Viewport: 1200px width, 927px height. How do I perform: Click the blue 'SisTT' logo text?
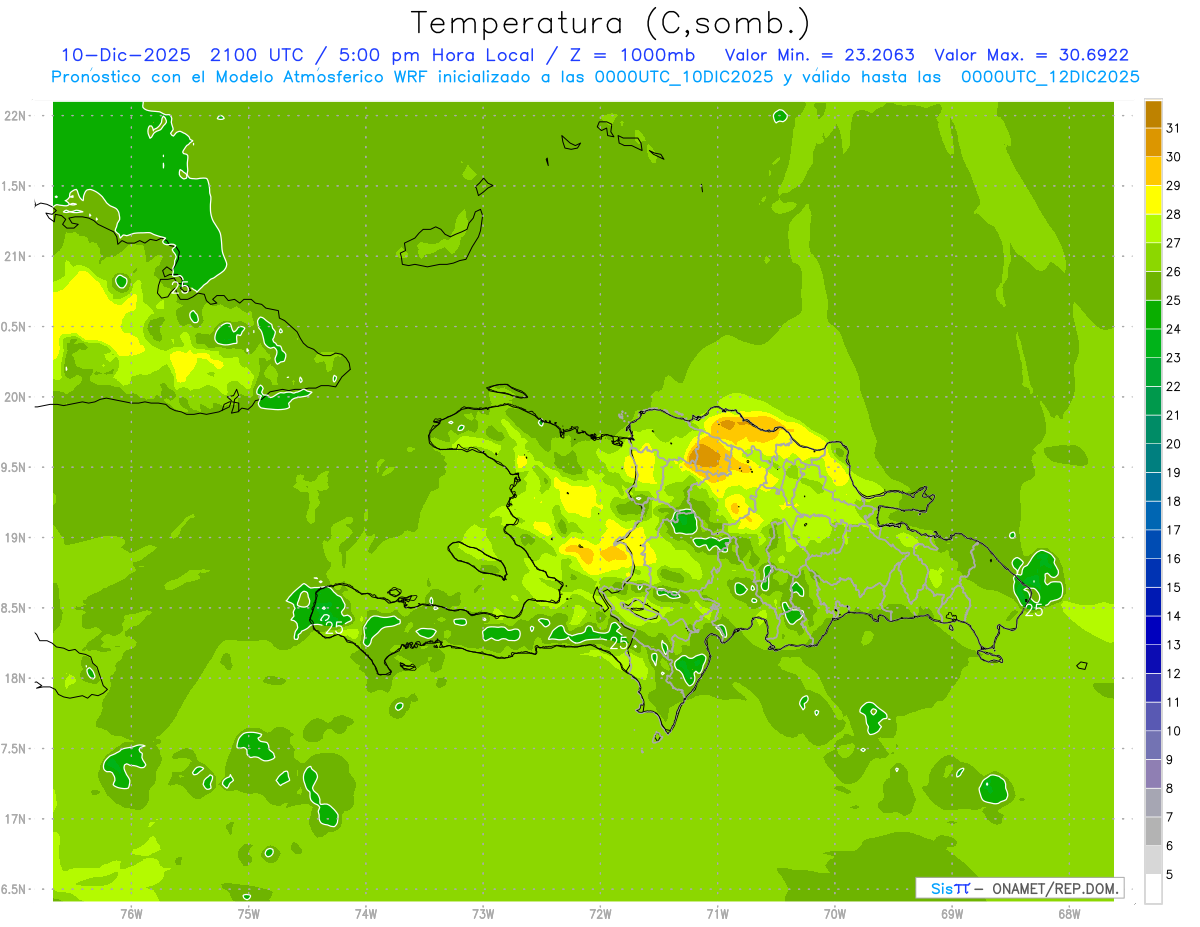[x=950, y=888]
